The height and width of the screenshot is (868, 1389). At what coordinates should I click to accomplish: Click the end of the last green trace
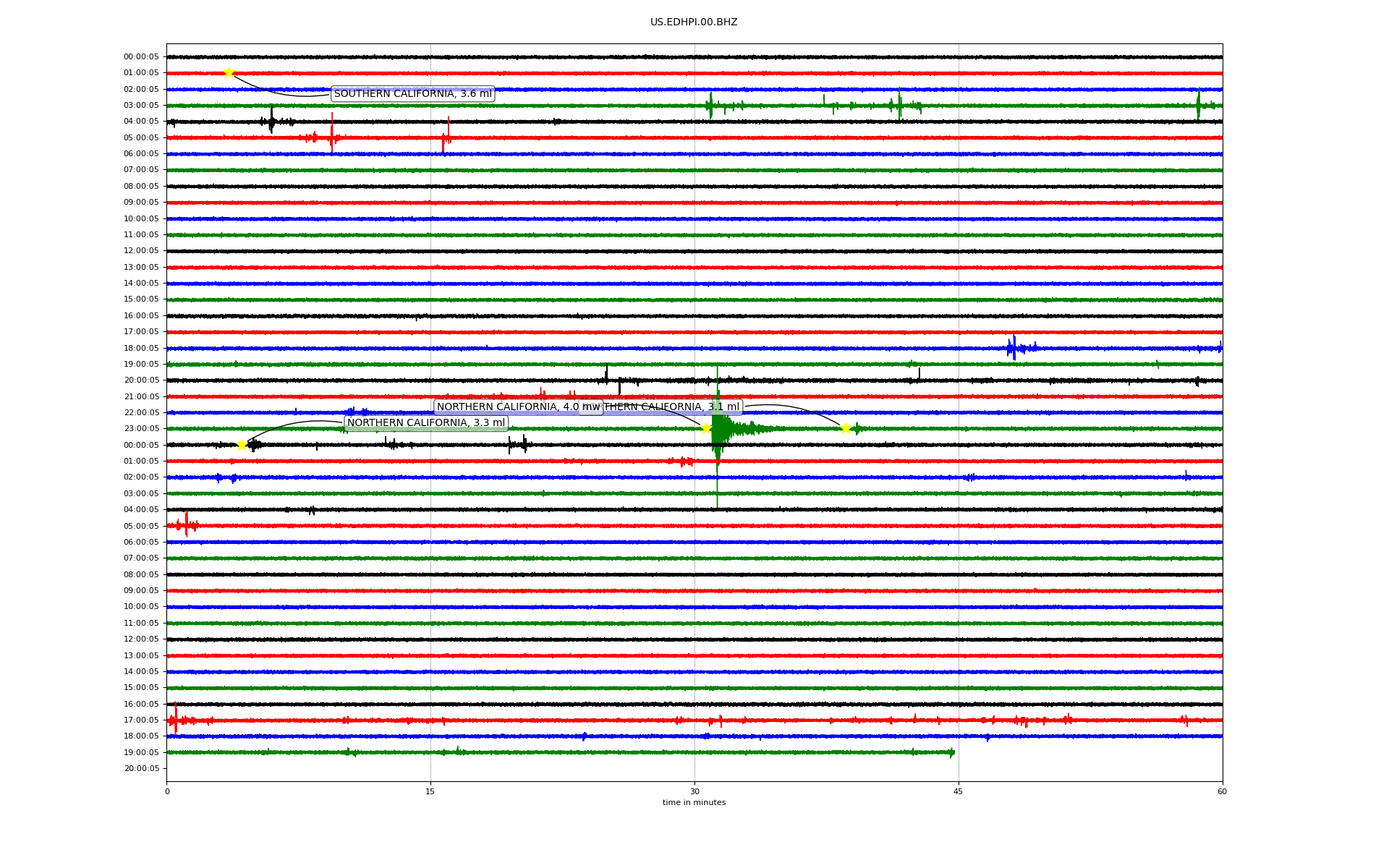(x=953, y=753)
